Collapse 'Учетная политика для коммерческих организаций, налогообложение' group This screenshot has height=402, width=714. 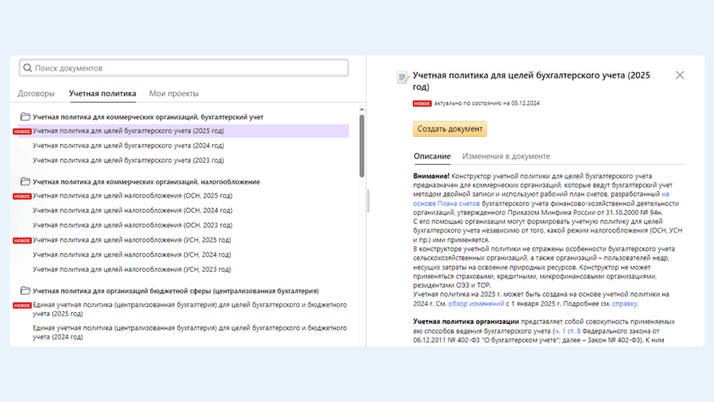click(146, 182)
